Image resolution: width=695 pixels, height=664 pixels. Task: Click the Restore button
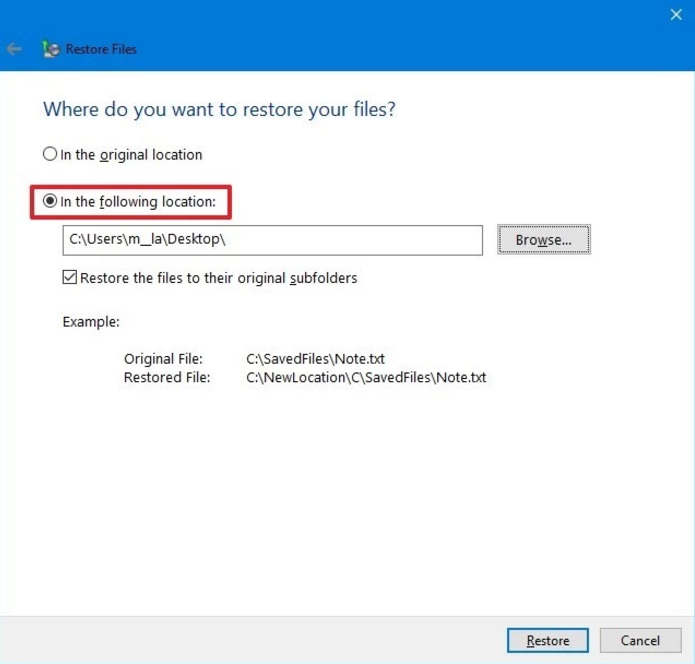pos(548,640)
